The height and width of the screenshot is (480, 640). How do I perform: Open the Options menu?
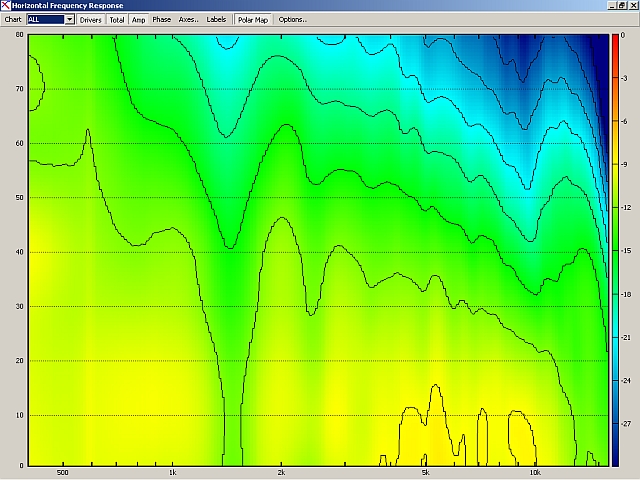point(292,20)
